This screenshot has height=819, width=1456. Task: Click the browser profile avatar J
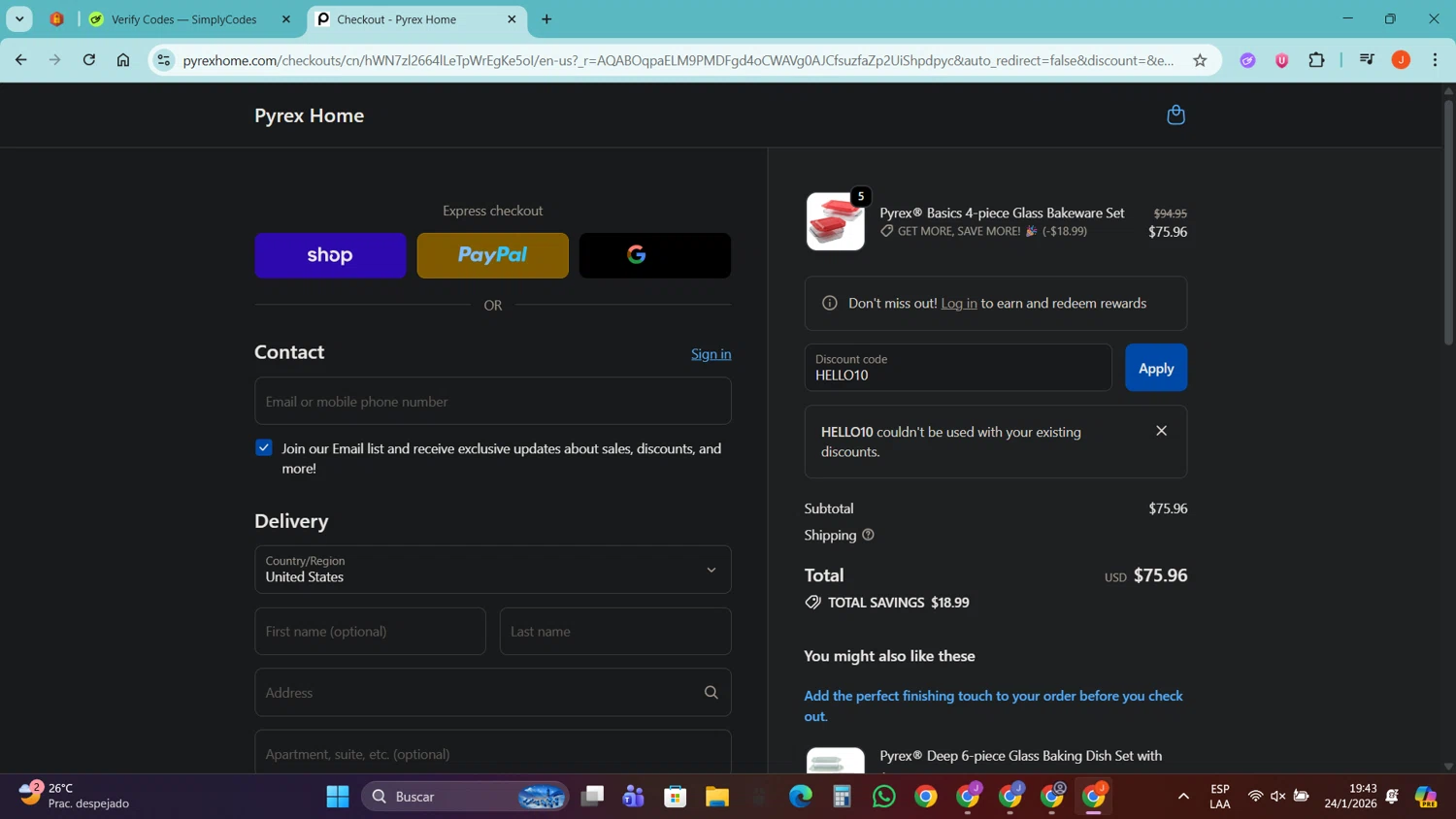pos(1401,60)
